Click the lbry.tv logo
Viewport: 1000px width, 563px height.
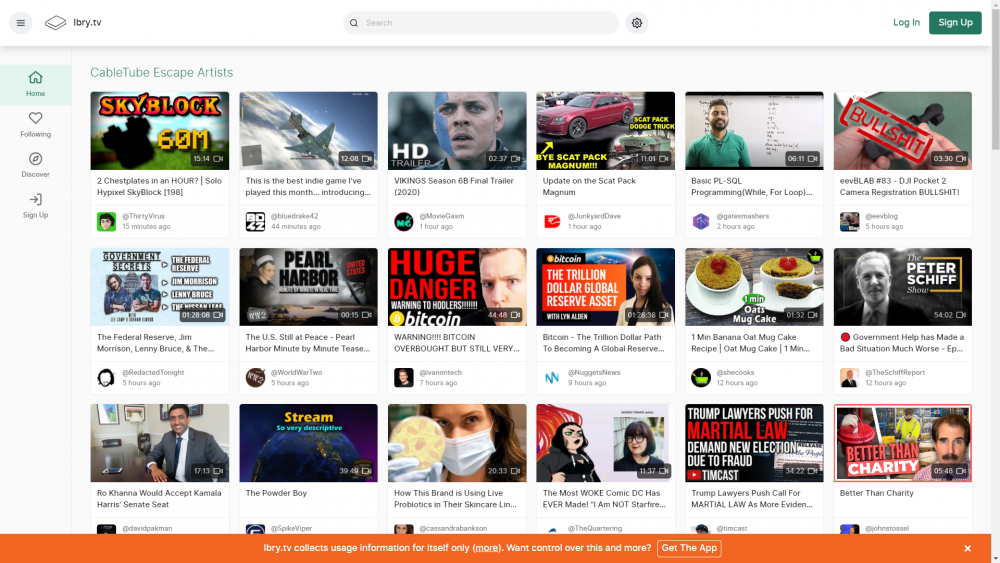pyautogui.click(x=73, y=22)
